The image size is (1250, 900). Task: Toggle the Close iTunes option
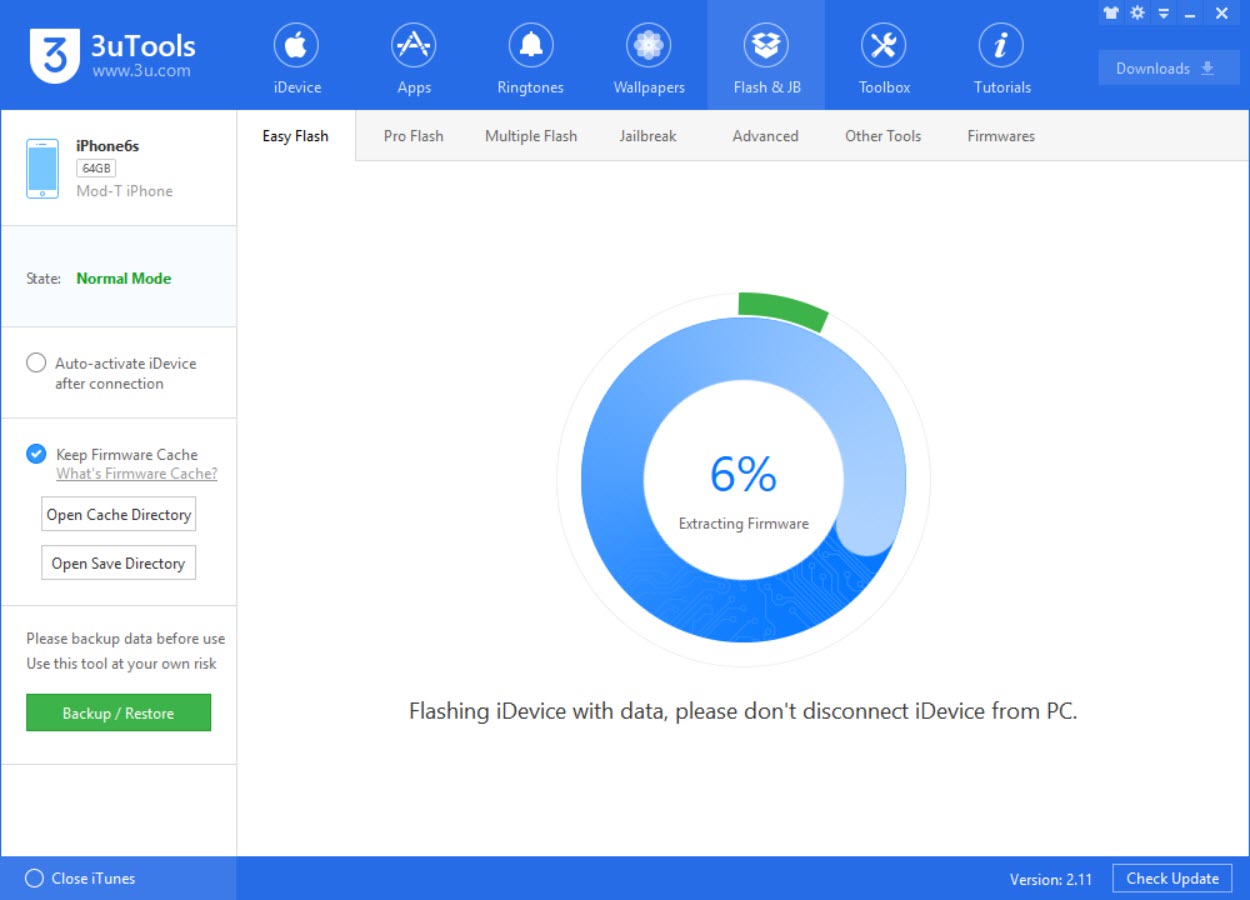click(x=35, y=878)
